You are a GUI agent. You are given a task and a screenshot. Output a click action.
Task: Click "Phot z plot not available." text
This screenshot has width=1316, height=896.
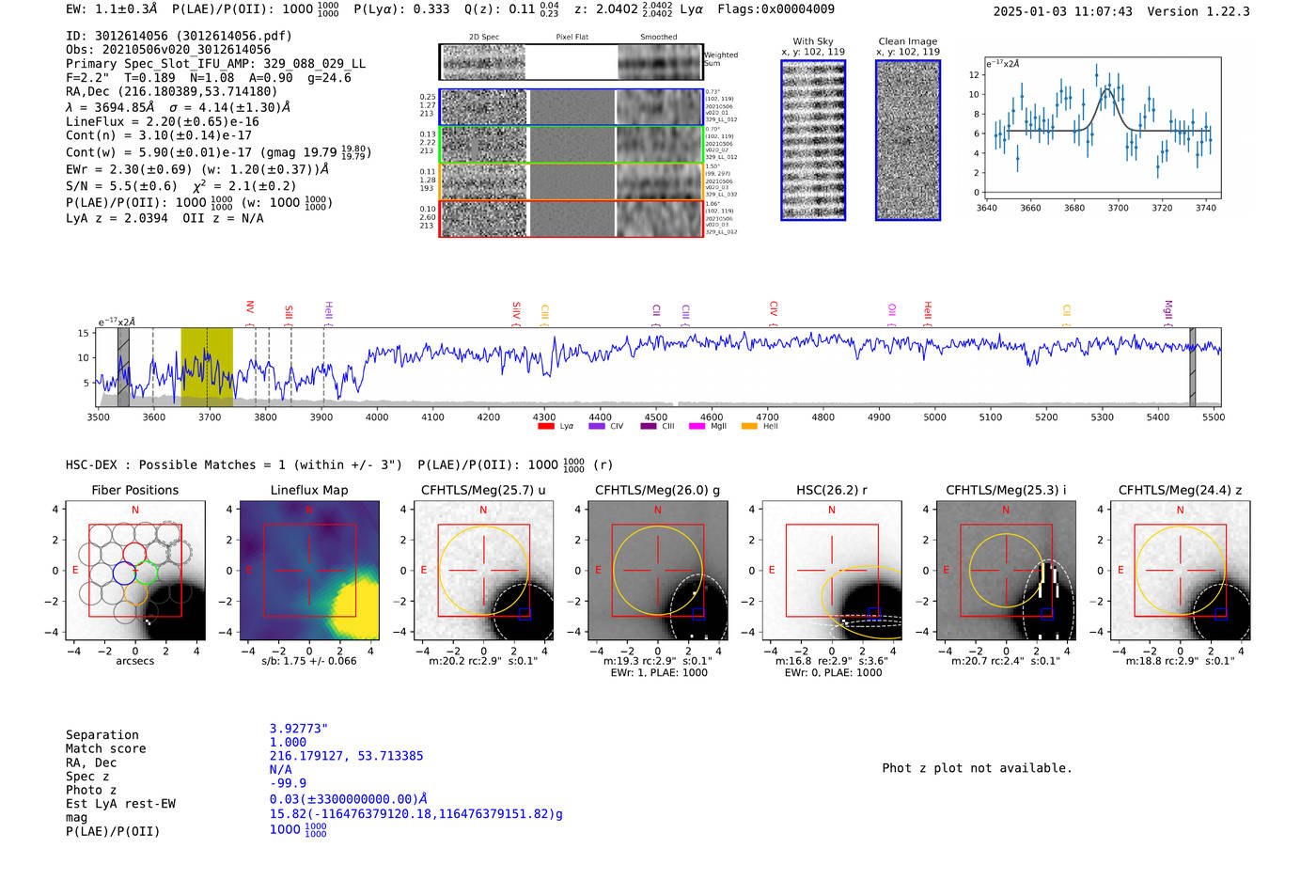977,768
